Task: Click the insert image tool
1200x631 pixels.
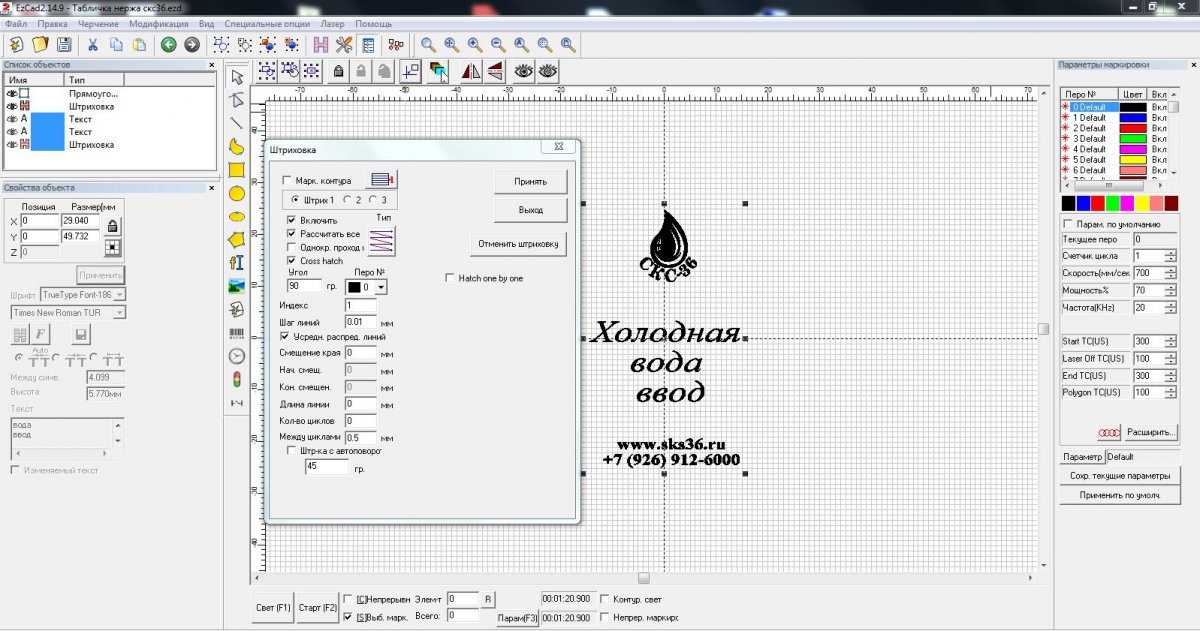Action: coord(237,286)
